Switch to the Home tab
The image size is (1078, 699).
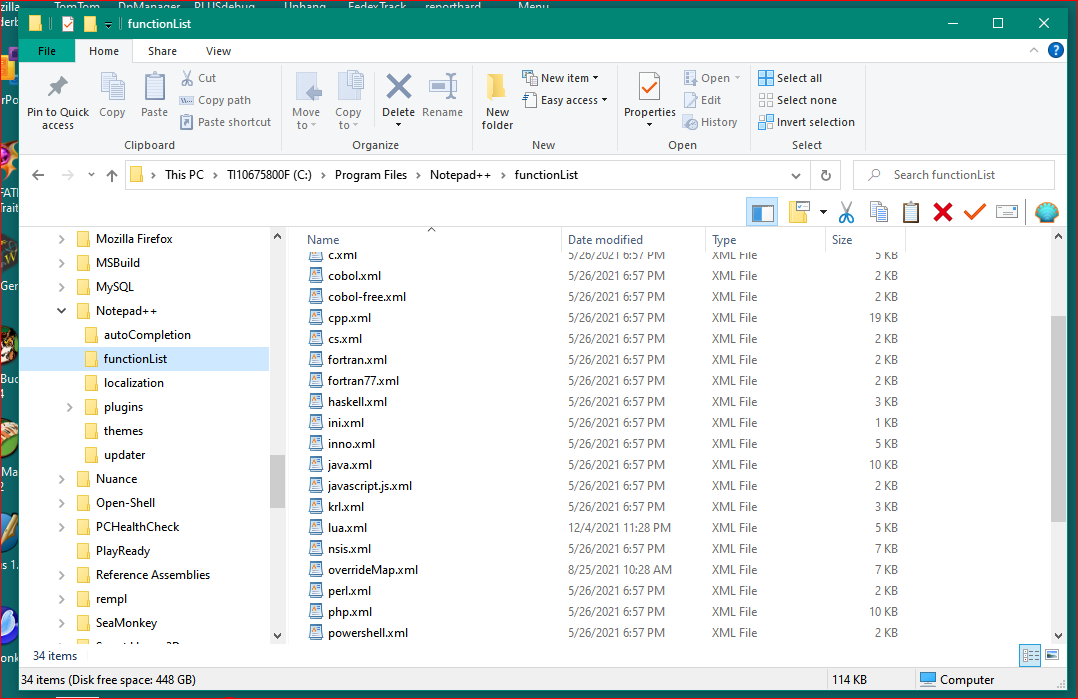tap(104, 51)
